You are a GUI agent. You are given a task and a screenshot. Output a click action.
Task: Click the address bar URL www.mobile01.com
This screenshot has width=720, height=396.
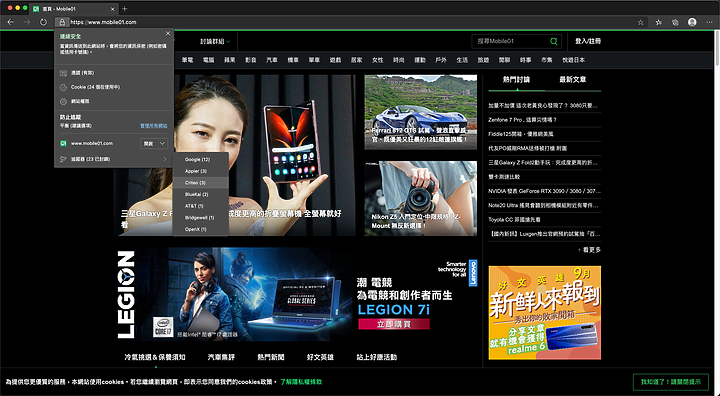point(103,22)
